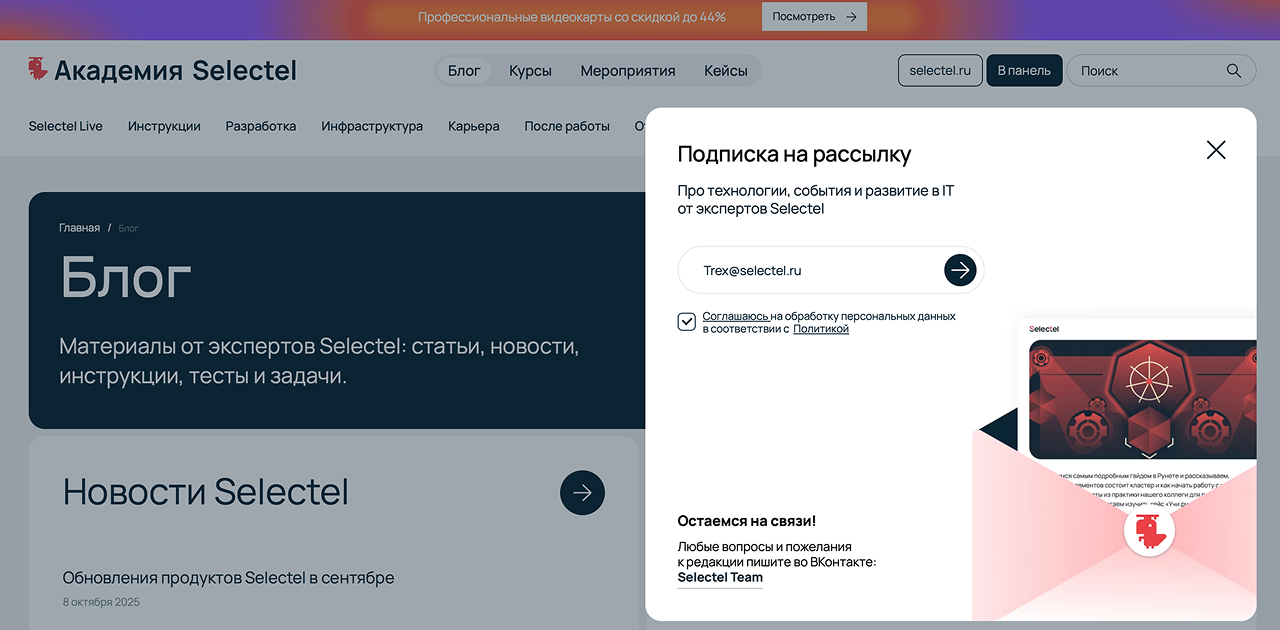The width and height of the screenshot is (1280, 630).
Task: Open the Карьера category
Action: coord(473,126)
